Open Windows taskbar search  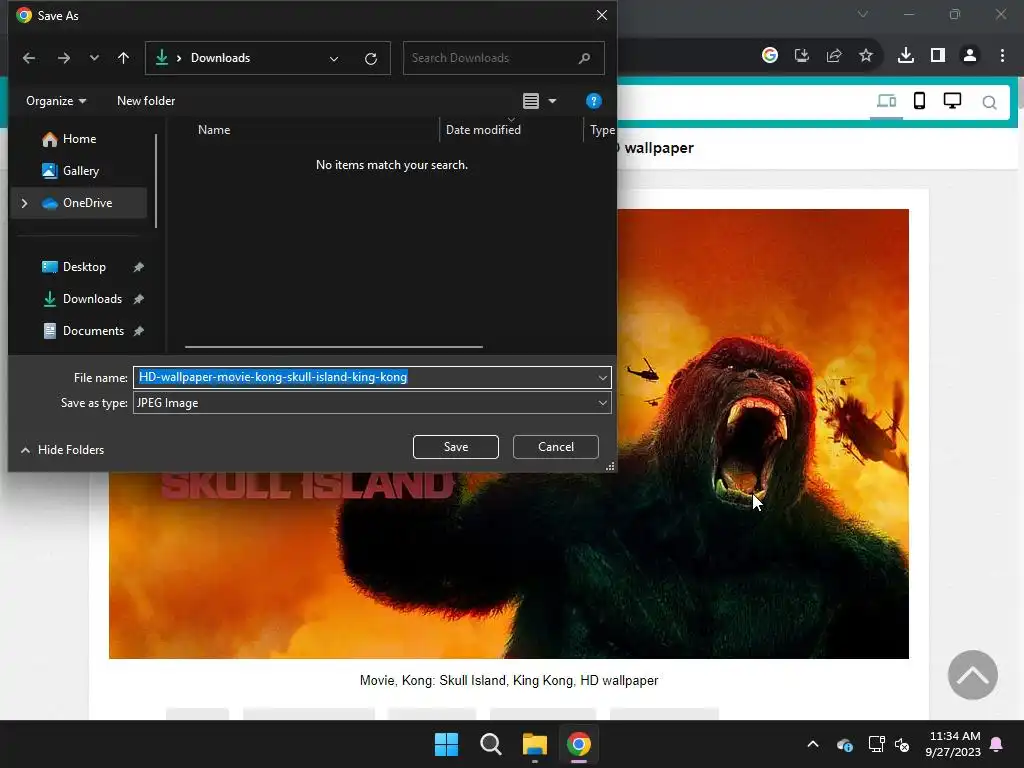coord(490,744)
